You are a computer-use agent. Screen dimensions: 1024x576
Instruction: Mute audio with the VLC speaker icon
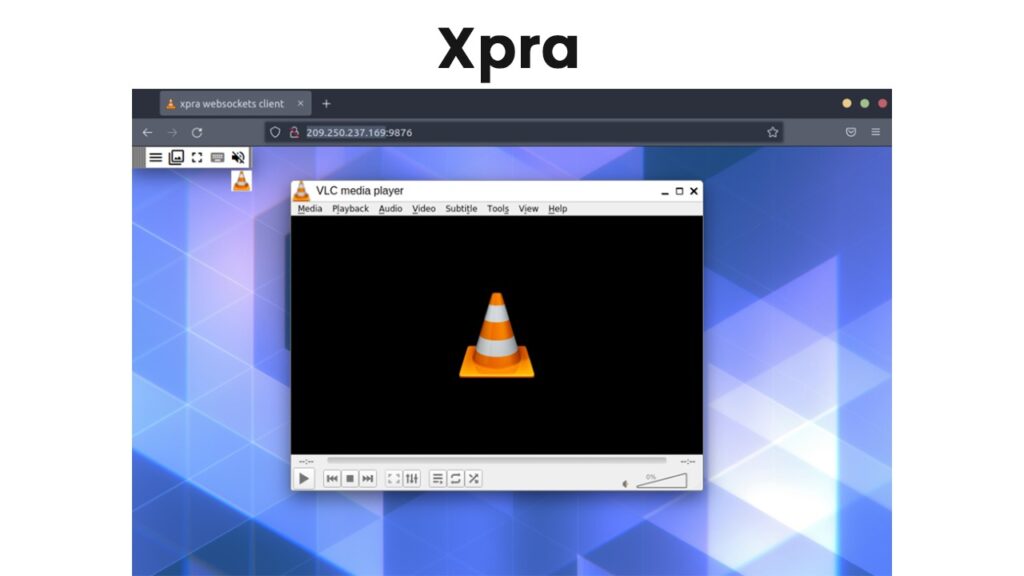(626, 484)
